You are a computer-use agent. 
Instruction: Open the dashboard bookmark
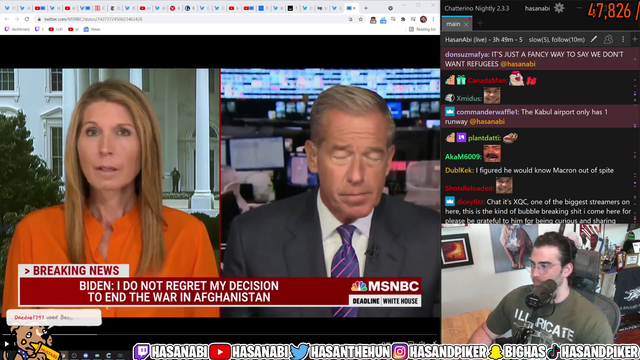[x=17, y=29]
